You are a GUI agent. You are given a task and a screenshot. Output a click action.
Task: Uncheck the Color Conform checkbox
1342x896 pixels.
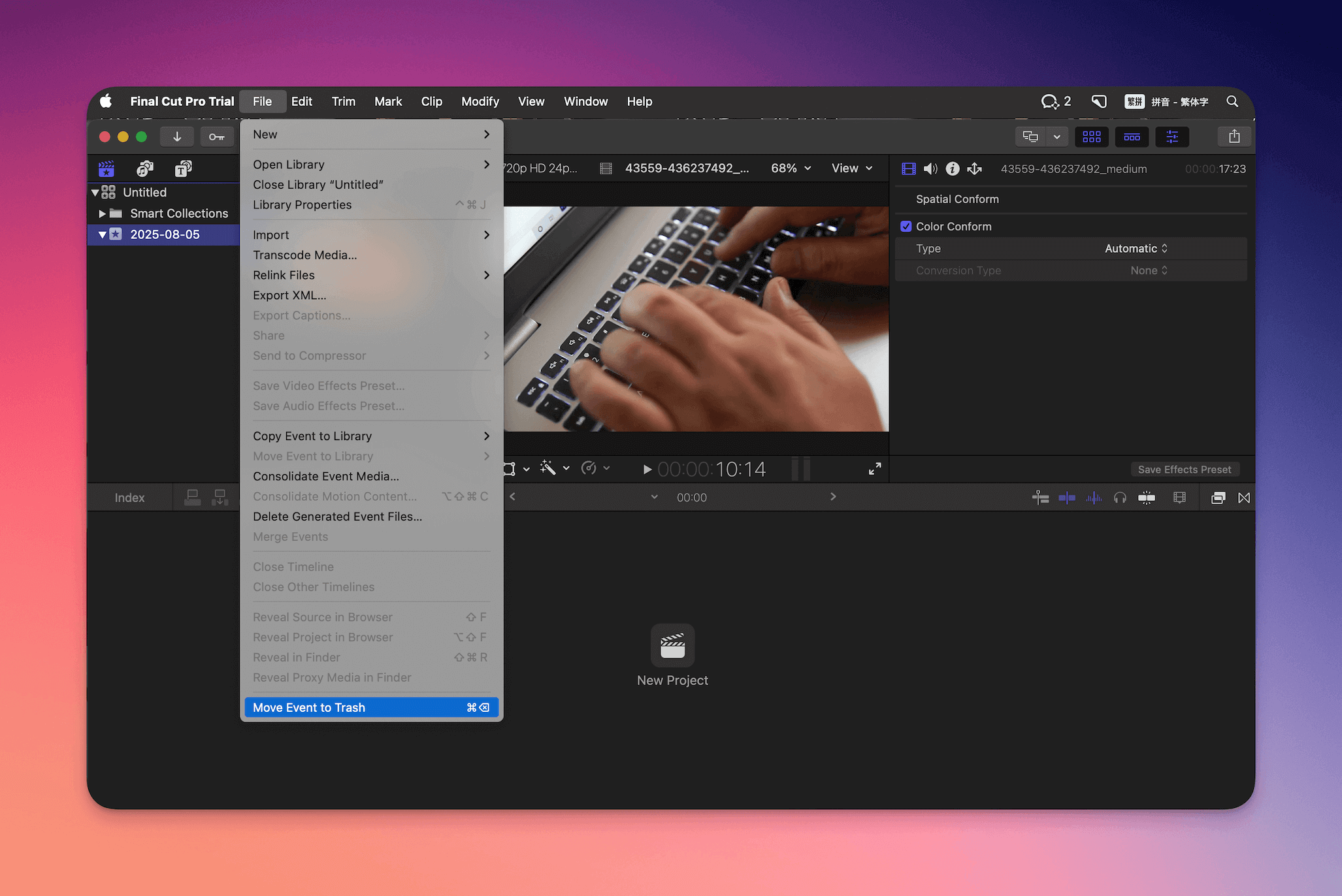point(906,227)
